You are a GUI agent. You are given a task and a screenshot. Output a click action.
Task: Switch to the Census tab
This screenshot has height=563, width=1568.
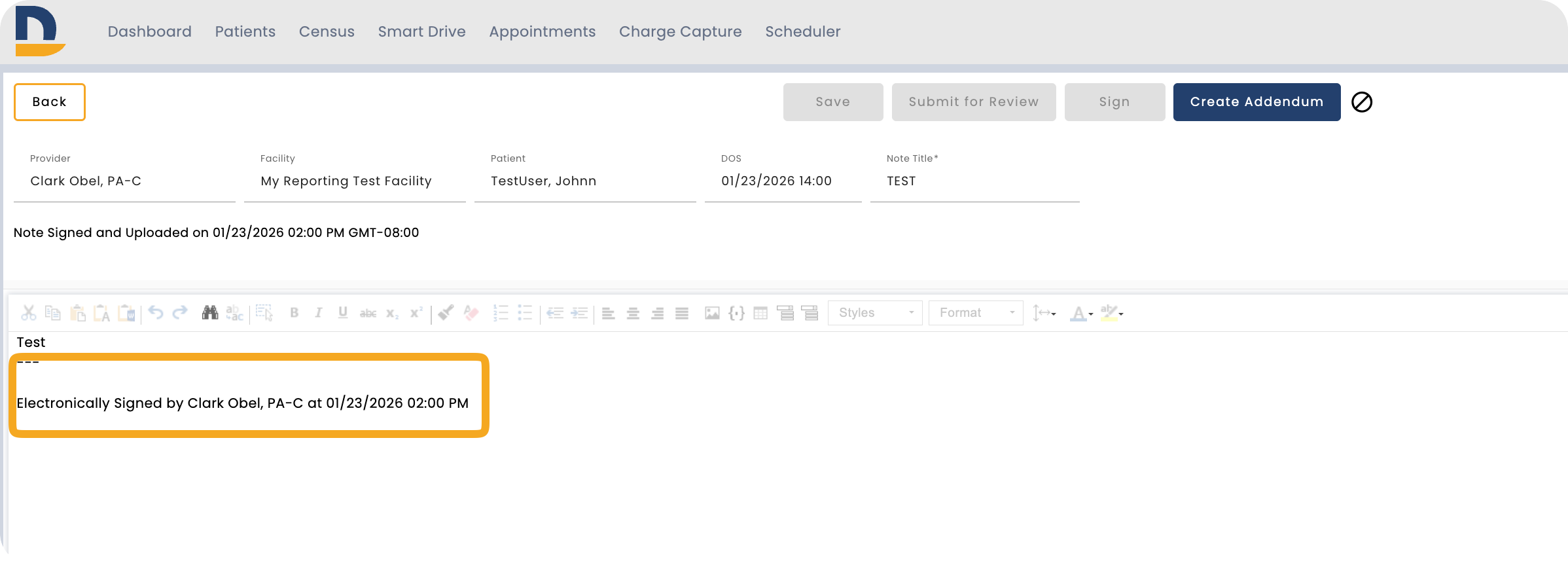point(327,31)
